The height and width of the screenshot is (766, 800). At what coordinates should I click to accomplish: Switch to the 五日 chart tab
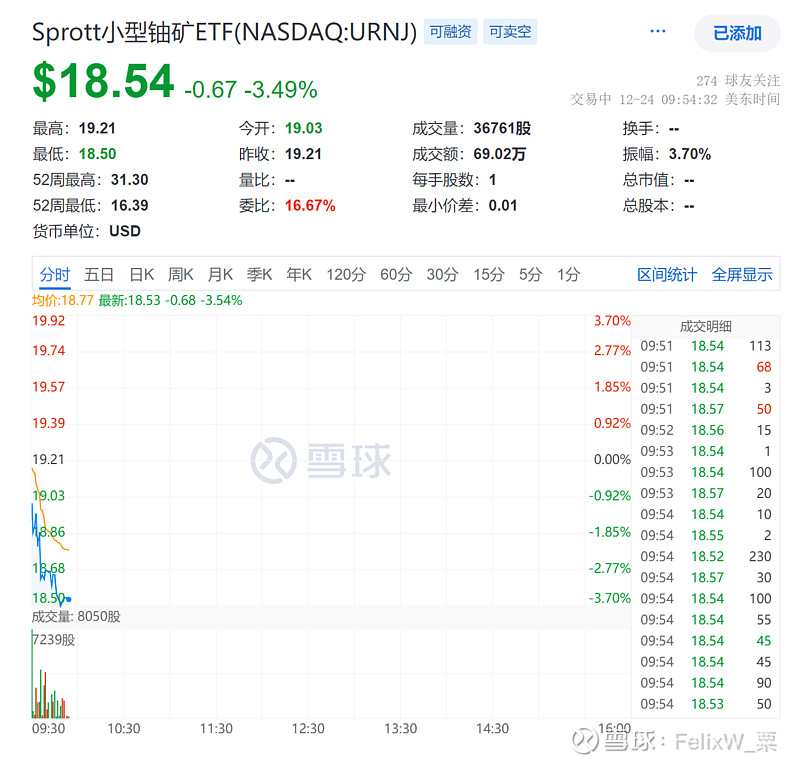point(98,275)
